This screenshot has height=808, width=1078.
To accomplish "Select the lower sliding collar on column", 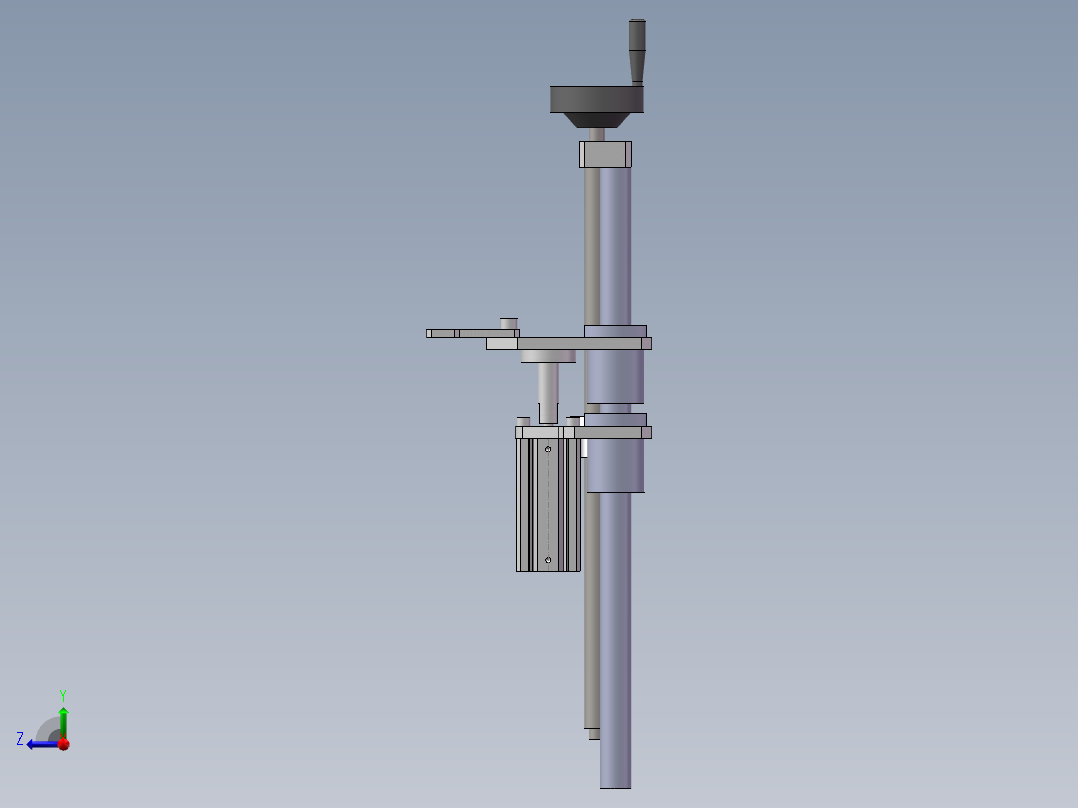I will (615, 465).
